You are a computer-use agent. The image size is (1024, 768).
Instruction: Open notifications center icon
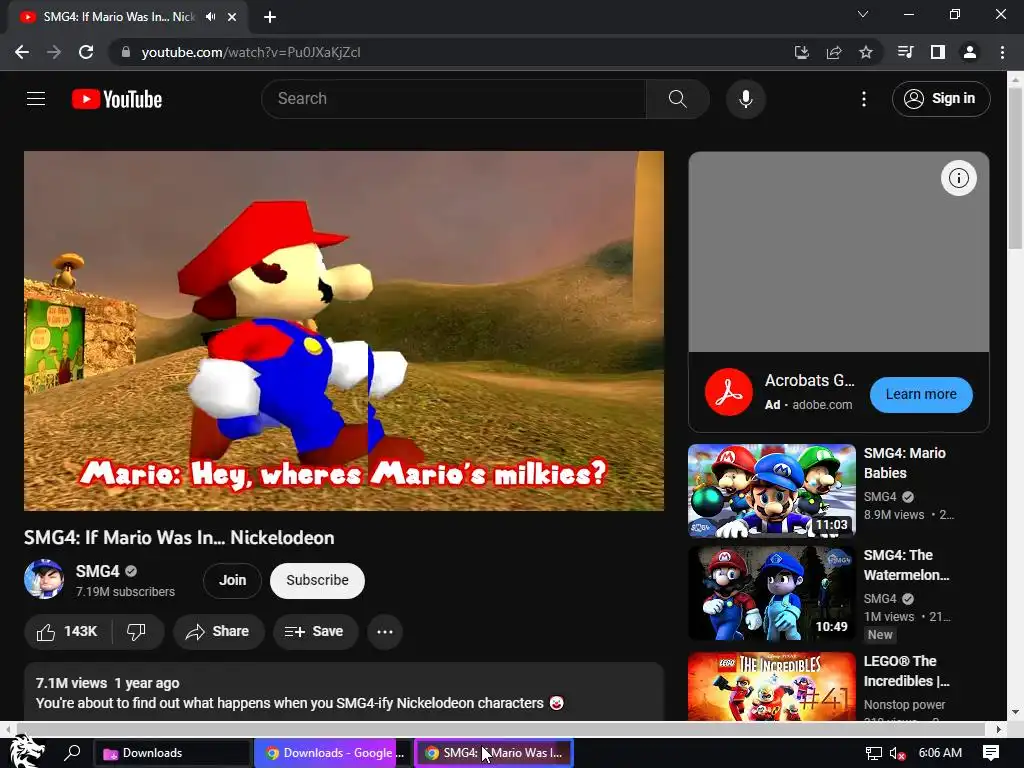(991, 753)
